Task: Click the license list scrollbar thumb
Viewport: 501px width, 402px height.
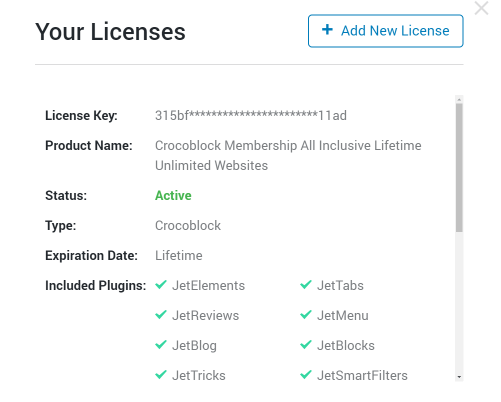Action: (x=459, y=168)
